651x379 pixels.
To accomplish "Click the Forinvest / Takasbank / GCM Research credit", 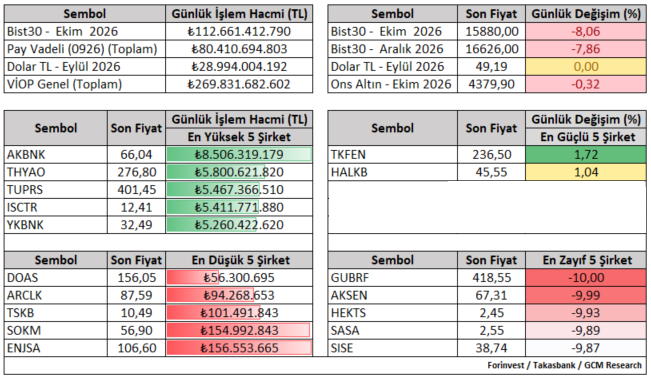I will [x=564, y=365].
